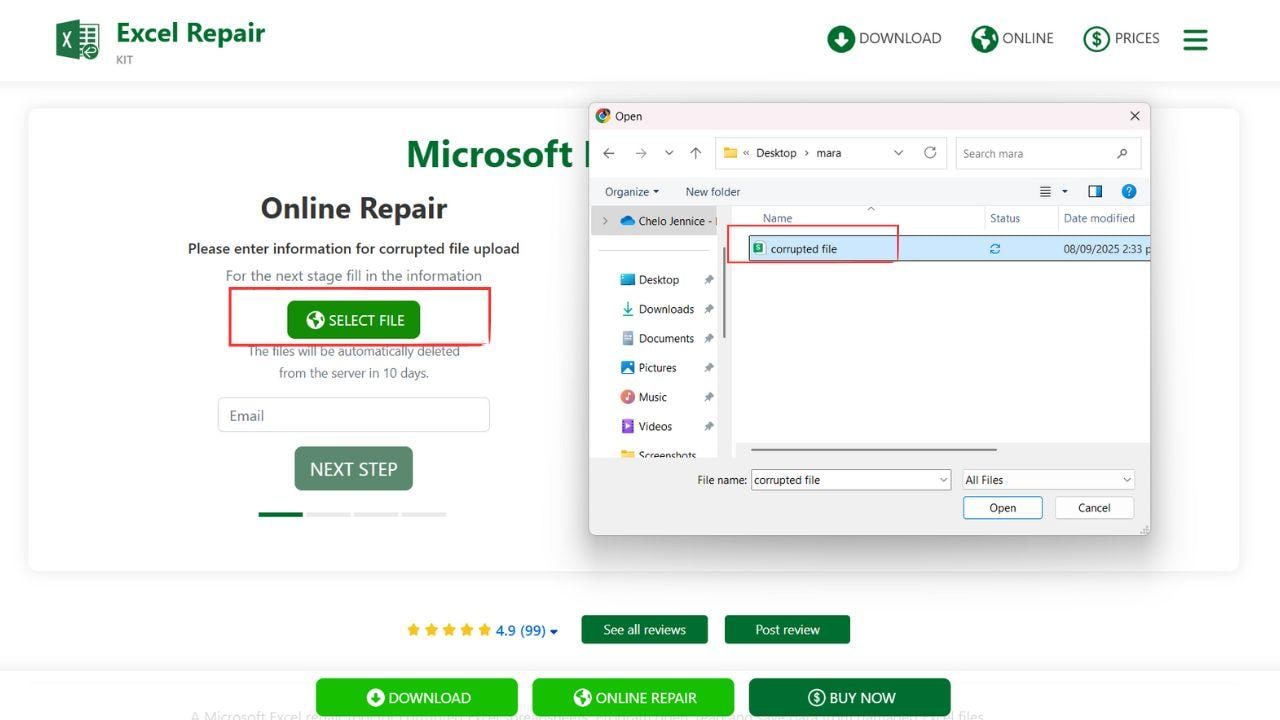1280x720 pixels.
Task: Expand the File name dropdown arrow
Action: coord(943,480)
